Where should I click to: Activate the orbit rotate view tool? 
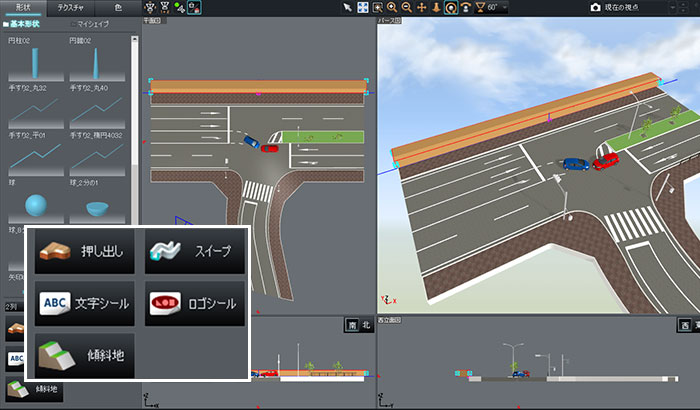451,7
